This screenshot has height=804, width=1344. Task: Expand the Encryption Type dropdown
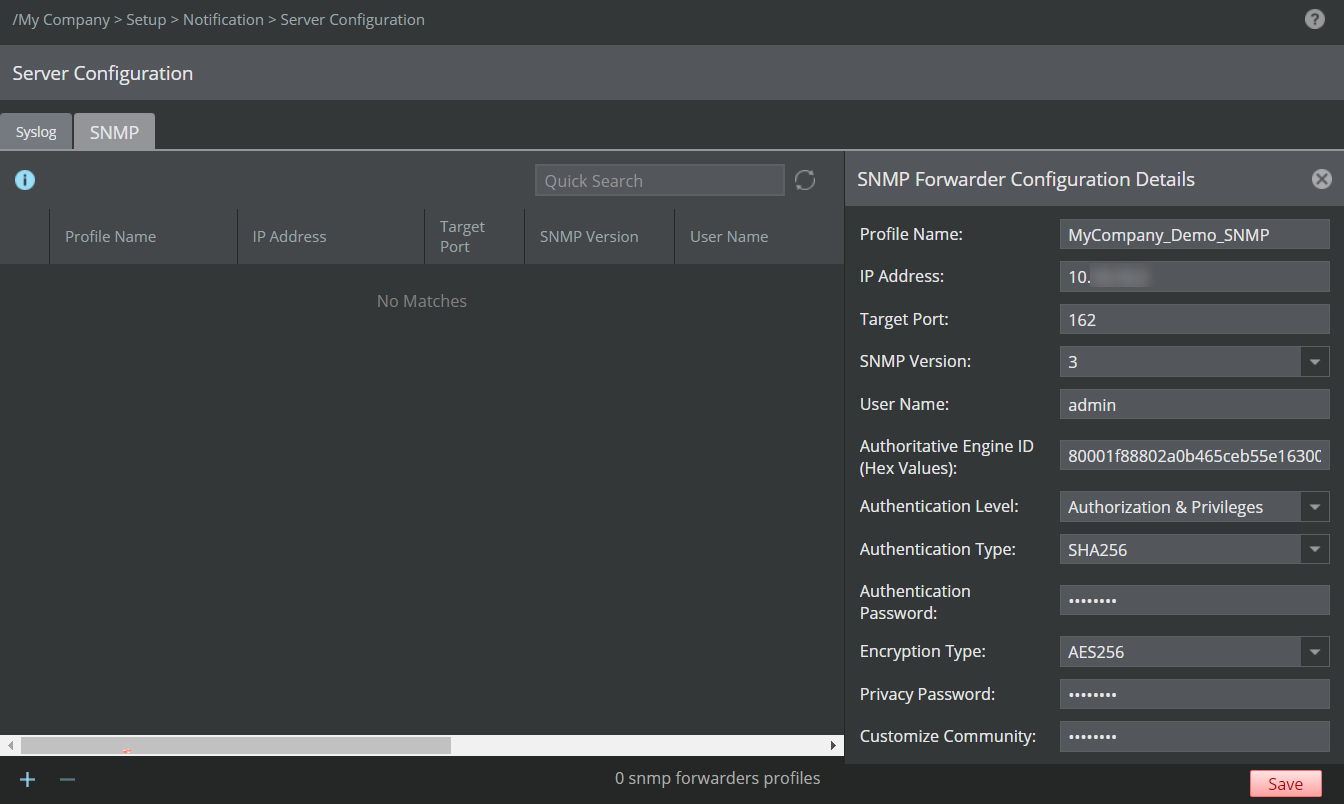1315,652
